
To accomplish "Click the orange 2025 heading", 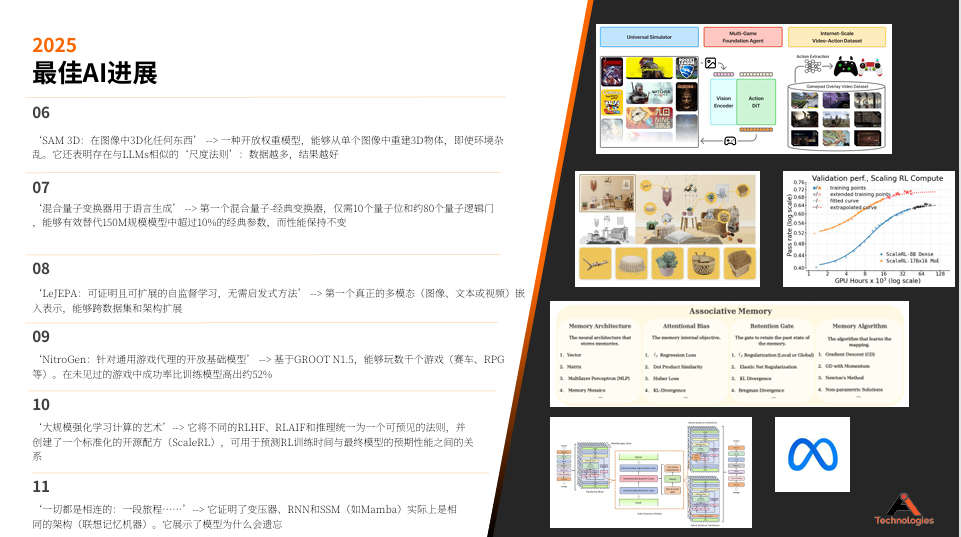I will 54,45.
